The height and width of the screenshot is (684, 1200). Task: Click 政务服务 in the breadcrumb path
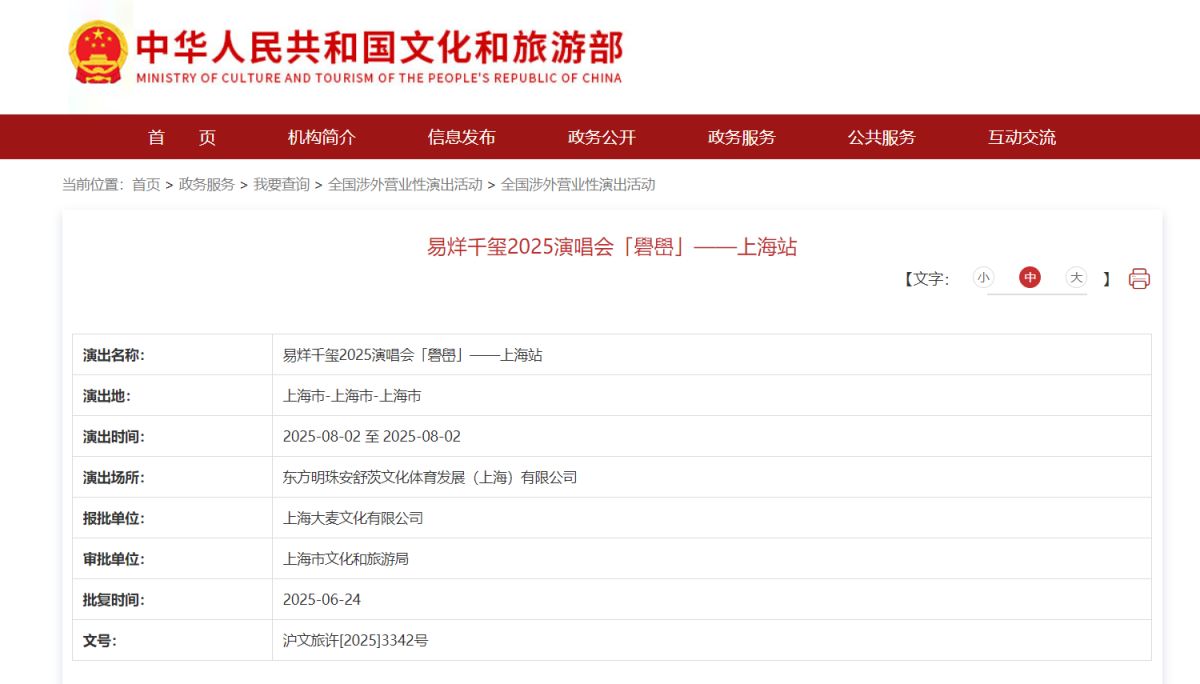pyautogui.click(x=207, y=185)
